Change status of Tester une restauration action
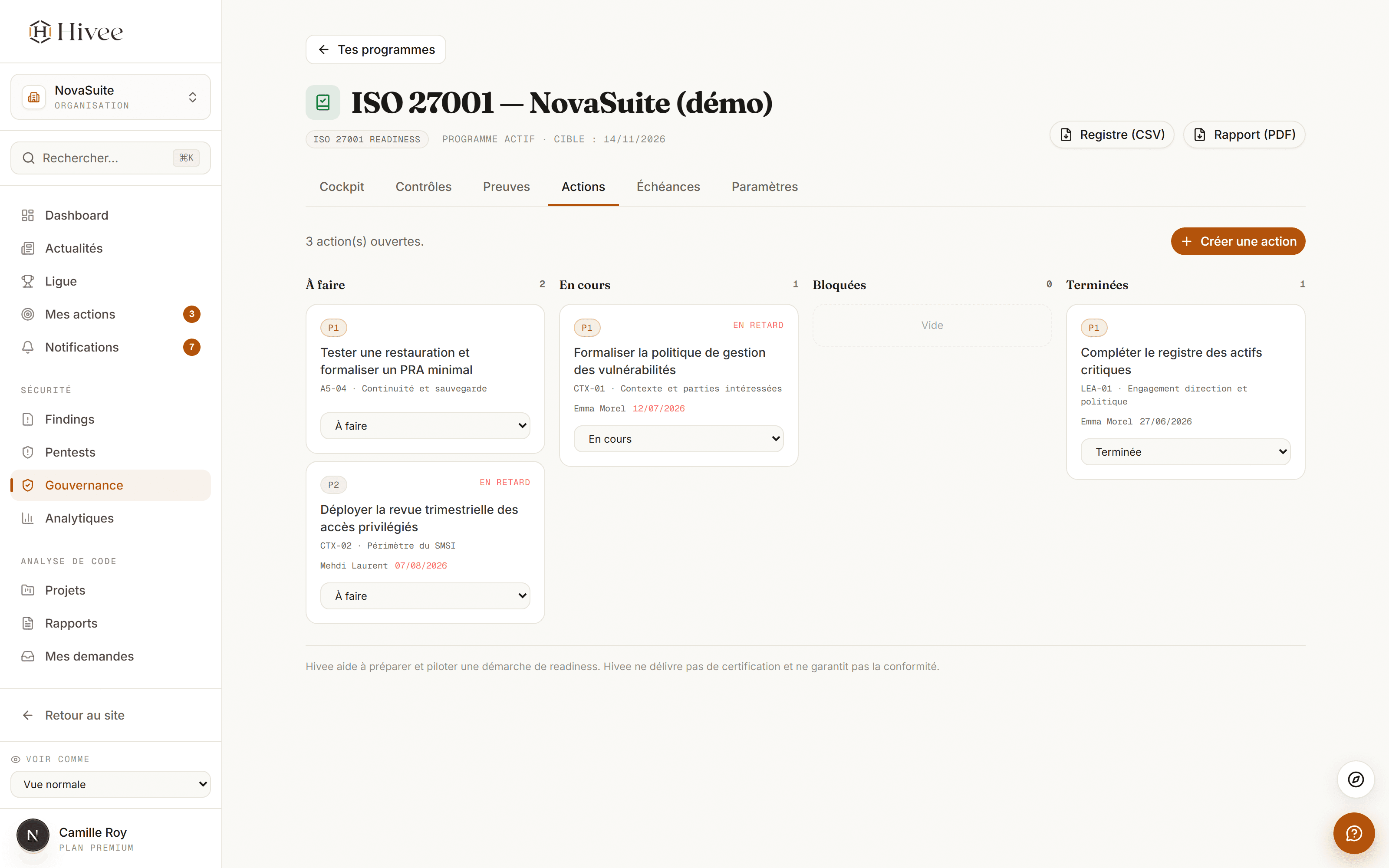Screen dimensions: 1389x868 [425, 426]
